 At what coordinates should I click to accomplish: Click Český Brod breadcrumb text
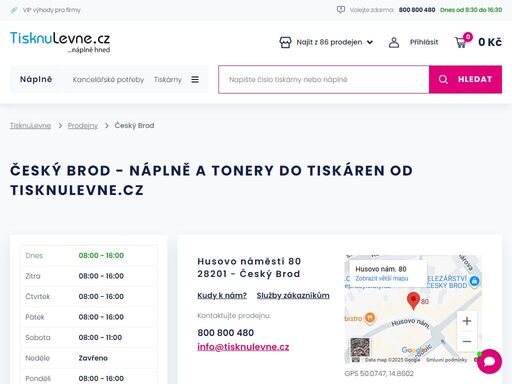(x=134, y=126)
